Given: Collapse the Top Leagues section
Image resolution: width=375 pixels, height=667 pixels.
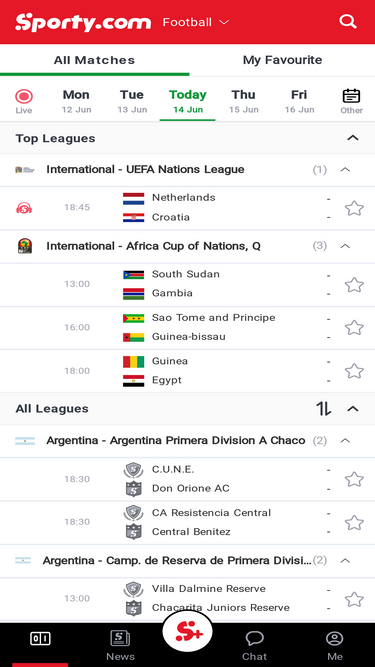Looking at the screenshot, I should point(352,138).
